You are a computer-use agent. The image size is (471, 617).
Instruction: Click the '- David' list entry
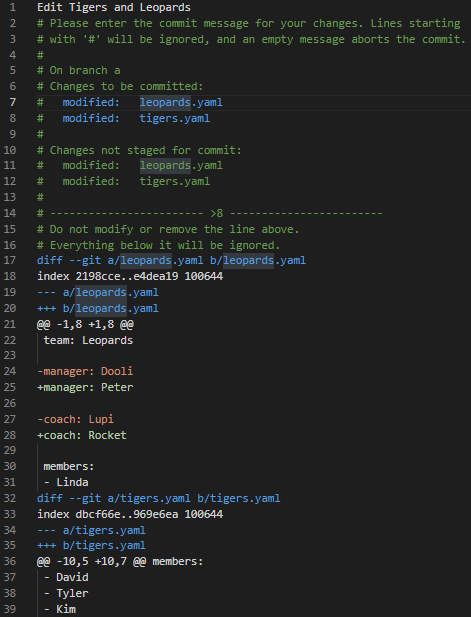[66, 577]
